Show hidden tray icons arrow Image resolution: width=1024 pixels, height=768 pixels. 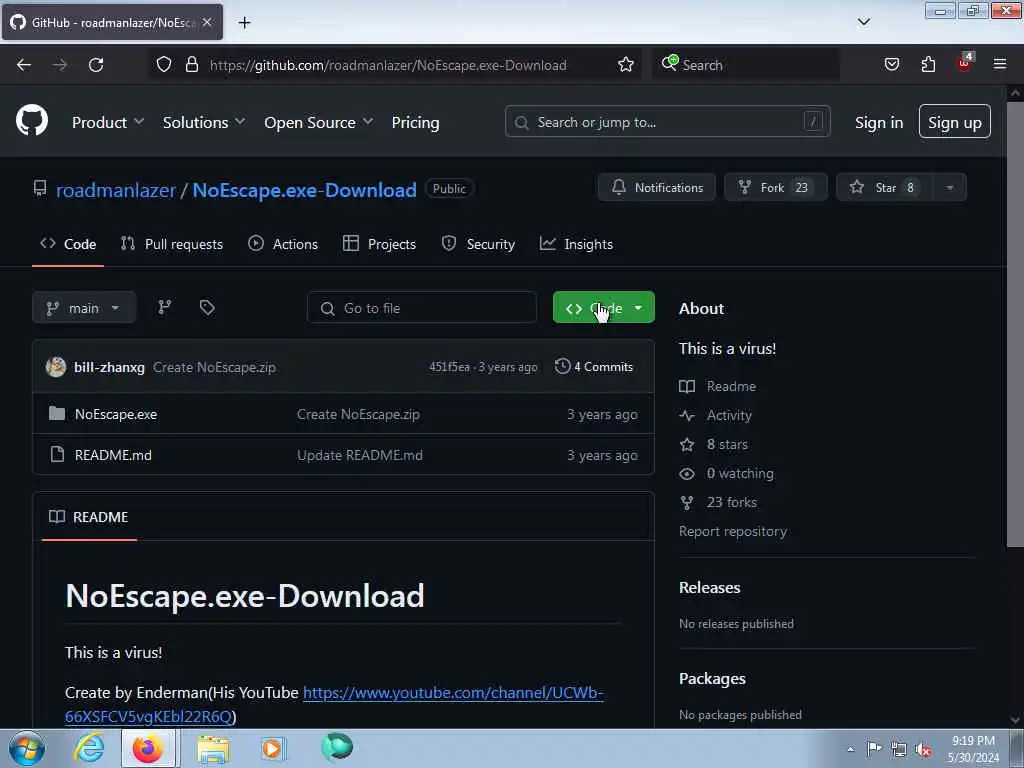(x=850, y=749)
